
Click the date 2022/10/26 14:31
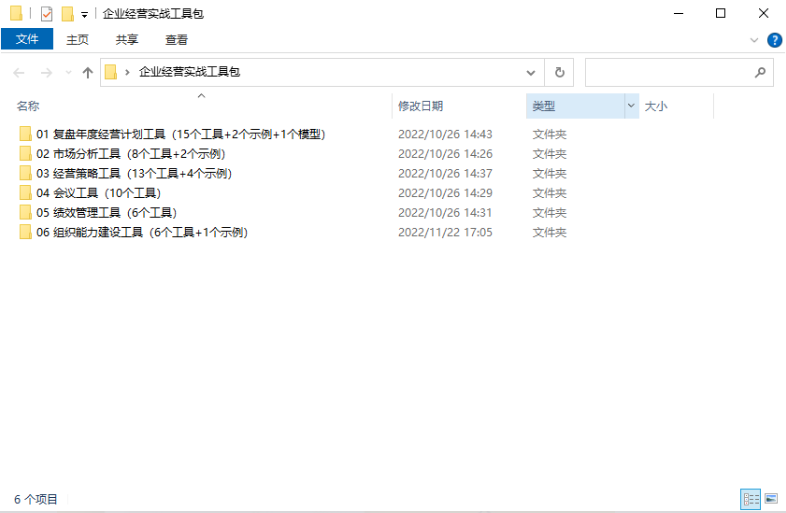click(445, 212)
